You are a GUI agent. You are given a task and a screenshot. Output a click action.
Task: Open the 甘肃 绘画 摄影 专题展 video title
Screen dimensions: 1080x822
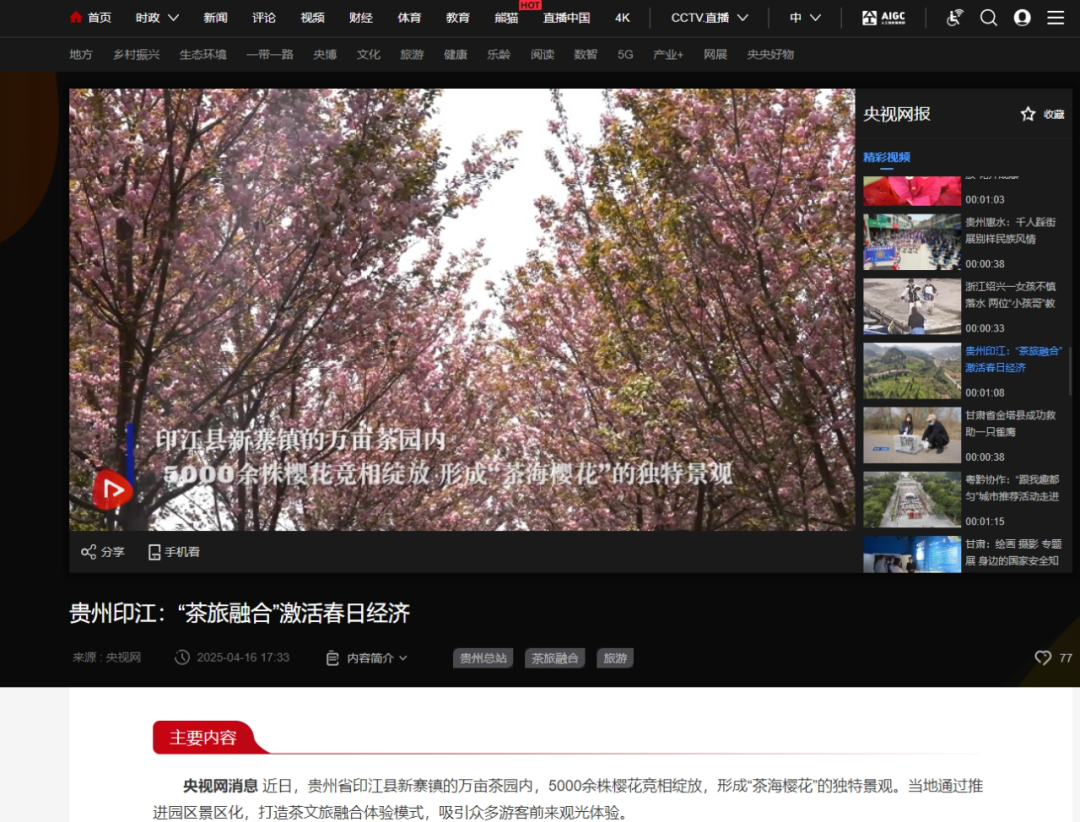point(1013,553)
